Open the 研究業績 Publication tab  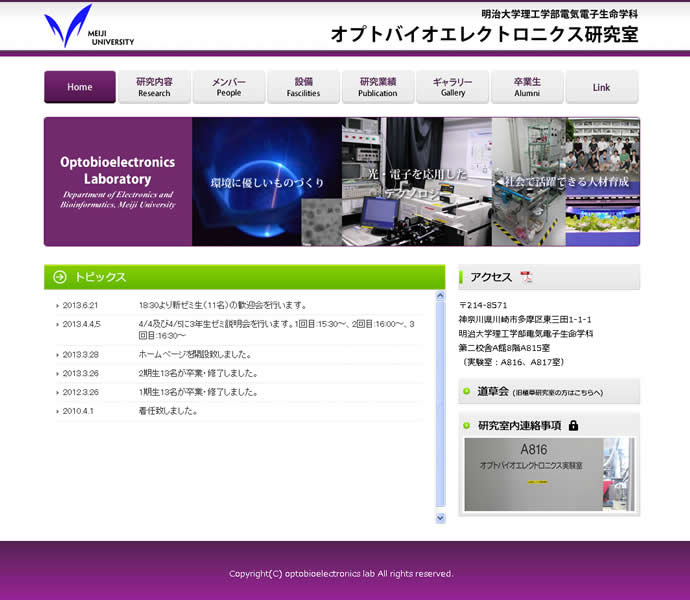[x=378, y=87]
